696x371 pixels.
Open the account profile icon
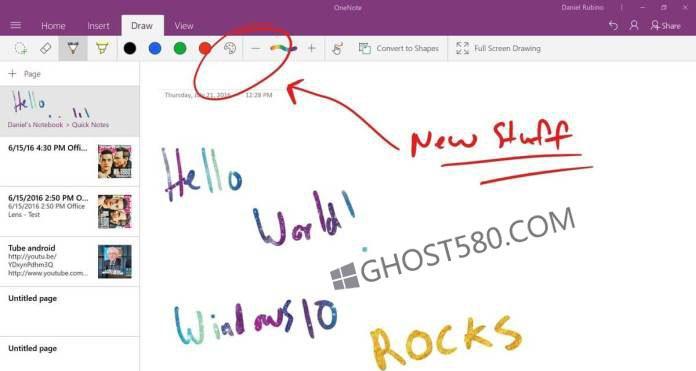click(634, 25)
